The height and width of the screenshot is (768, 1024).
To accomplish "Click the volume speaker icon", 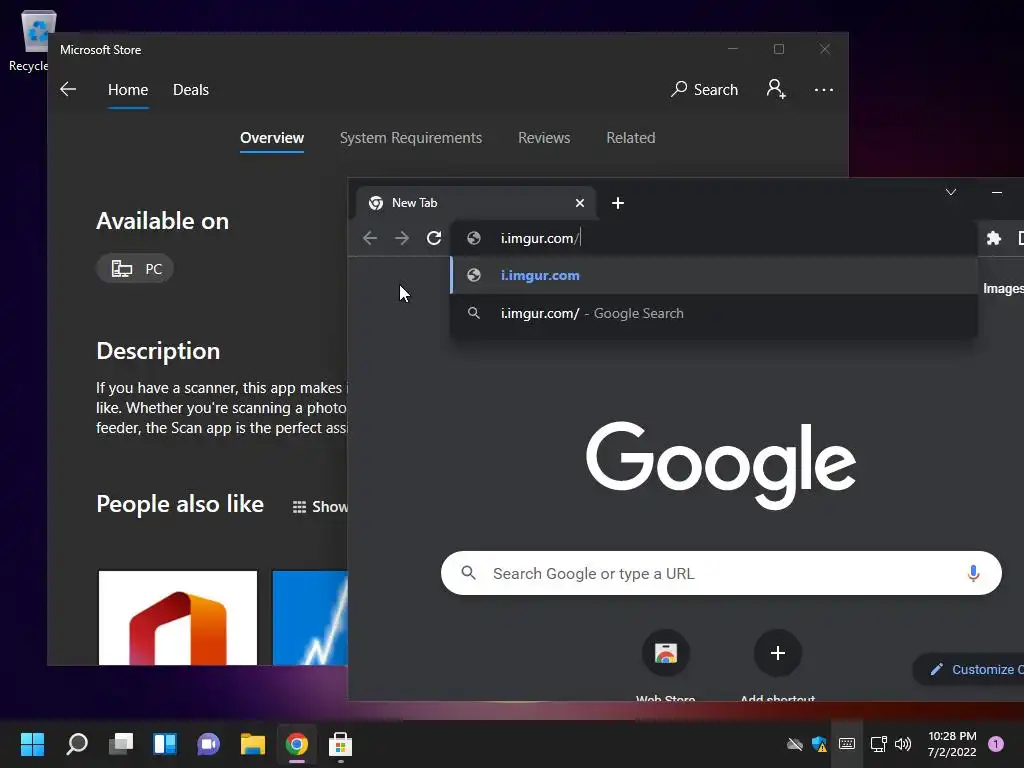I will (903, 744).
